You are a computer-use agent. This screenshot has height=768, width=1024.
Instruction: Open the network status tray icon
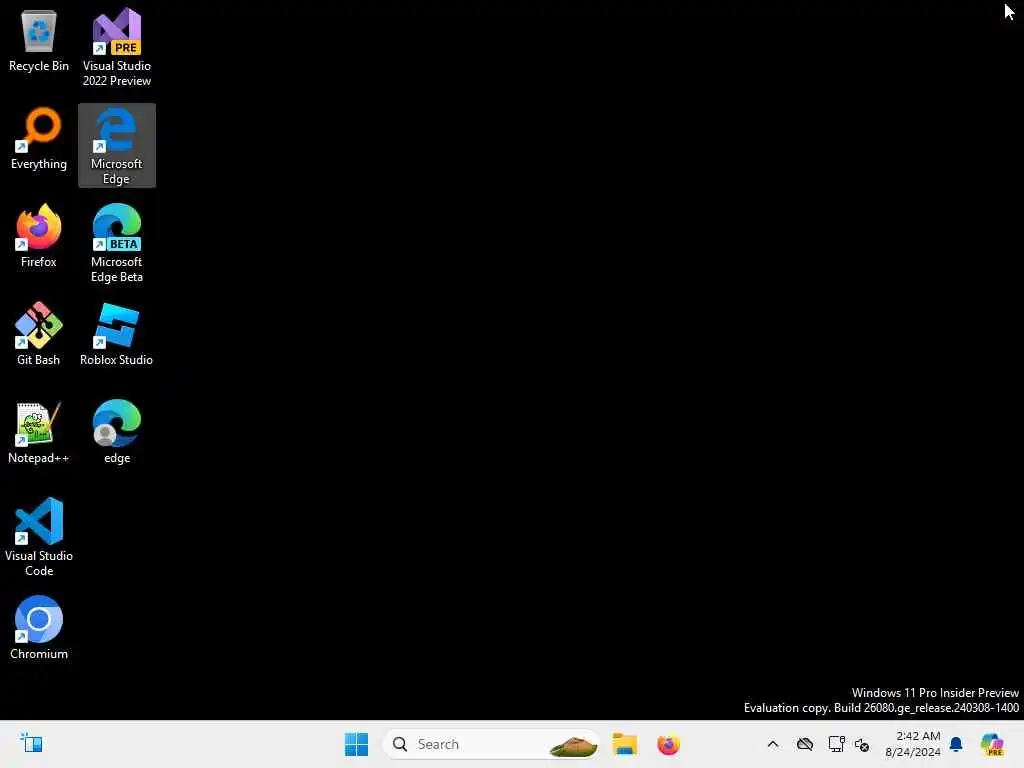click(x=836, y=744)
